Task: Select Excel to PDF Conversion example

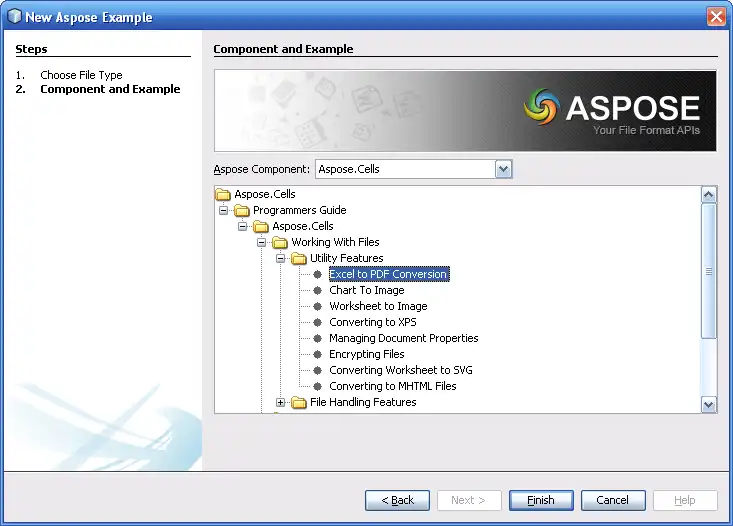Action: 388,274
